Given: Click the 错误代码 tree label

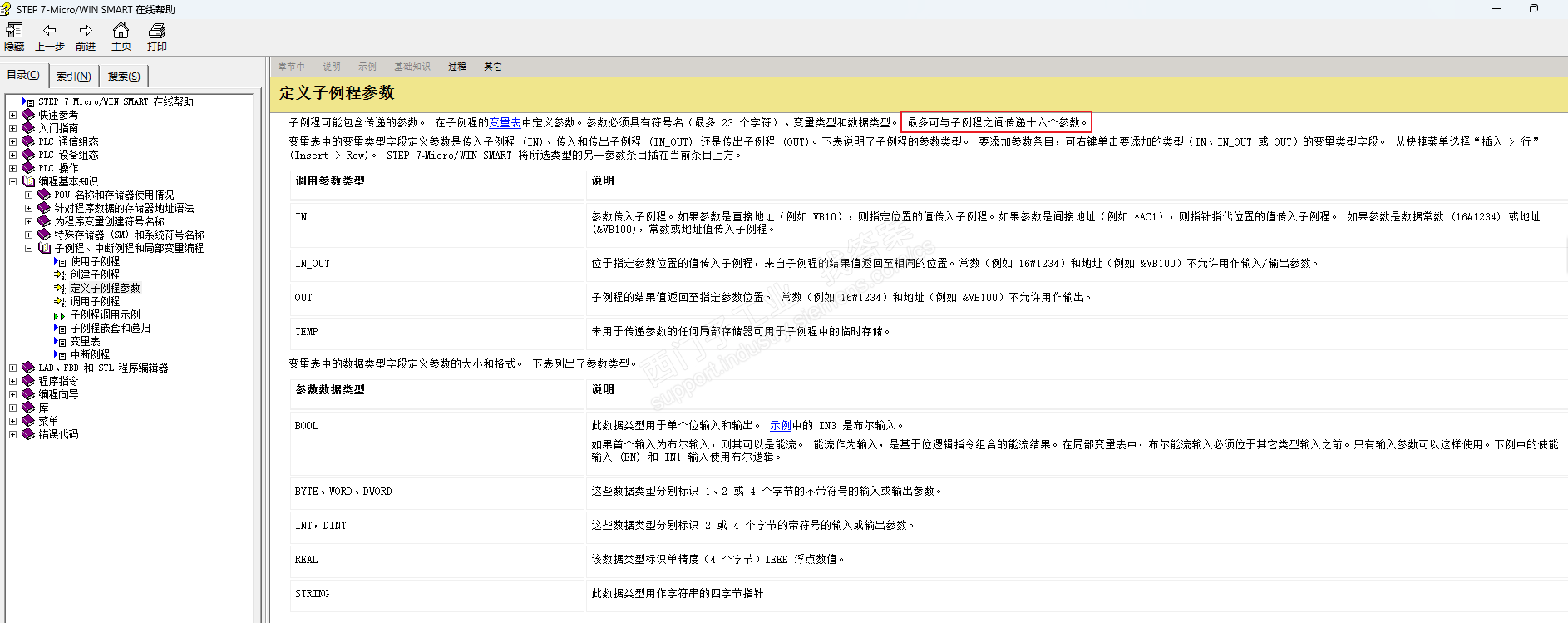Looking at the screenshot, I should click(58, 434).
